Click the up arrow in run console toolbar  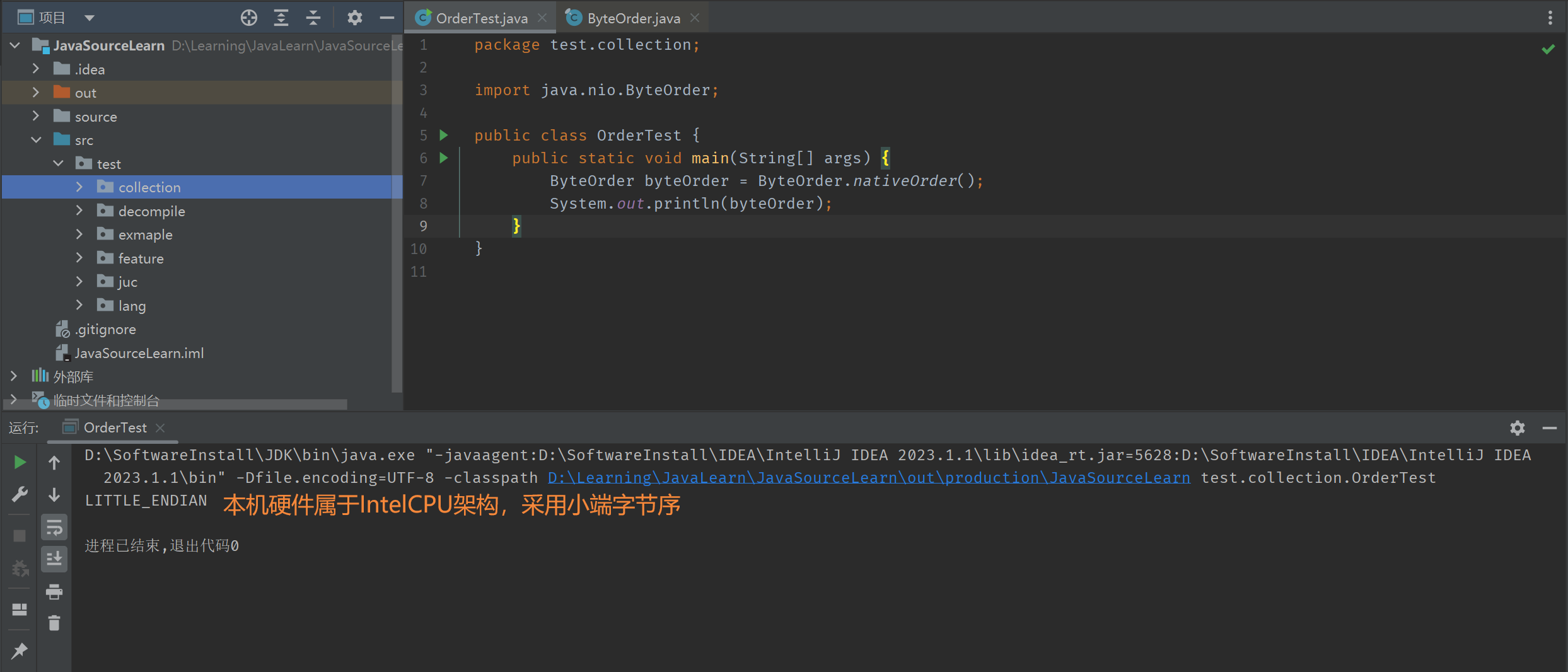tap(54, 463)
